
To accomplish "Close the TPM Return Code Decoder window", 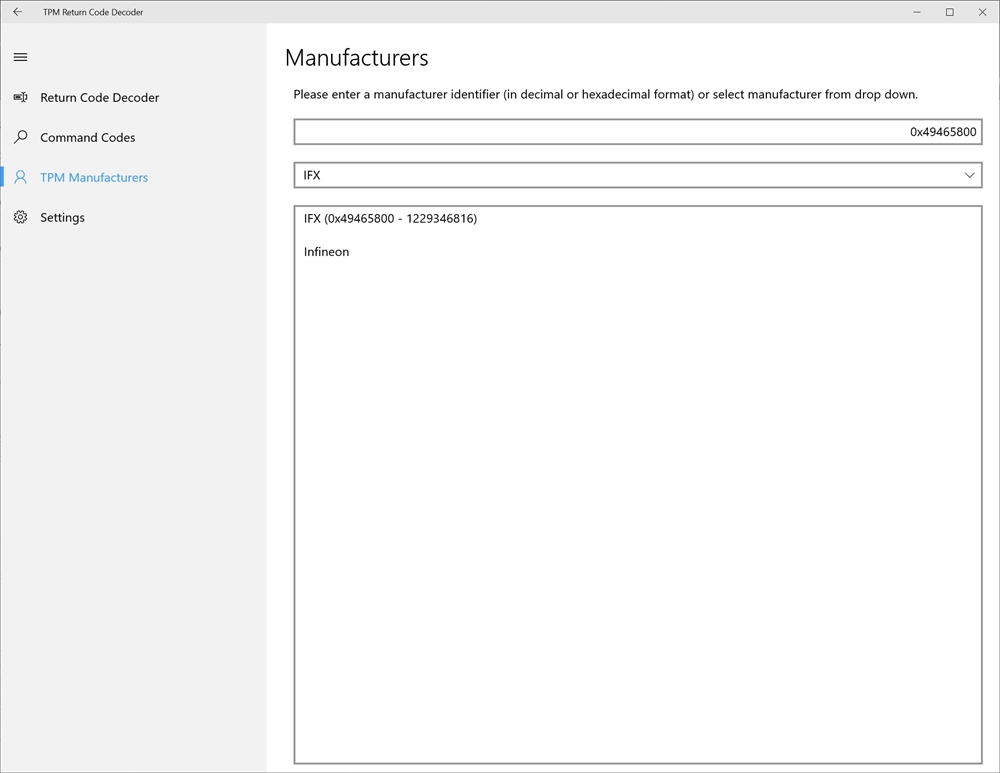I will [x=982, y=12].
